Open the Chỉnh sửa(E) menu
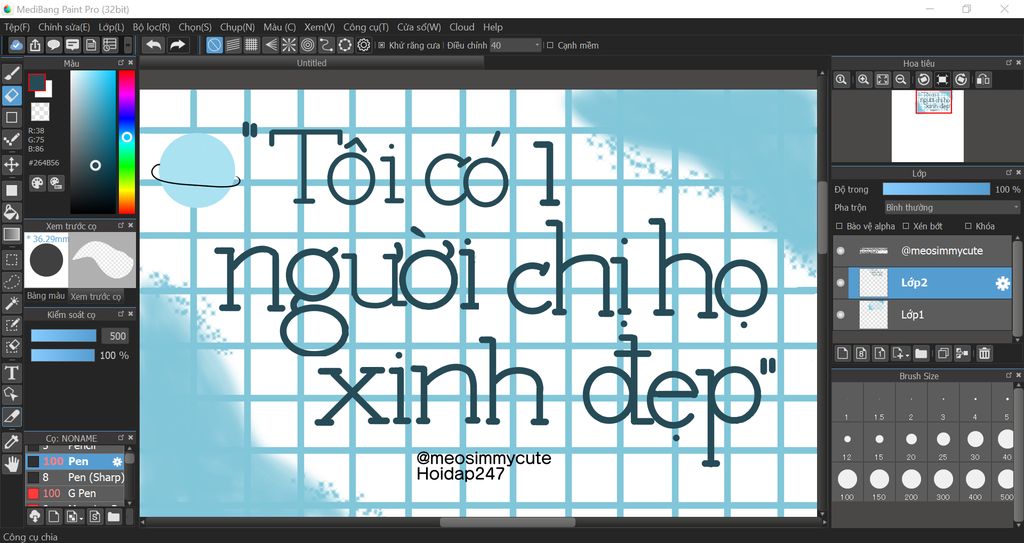This screenshot has width=1024, height=543. (x=64, y=27)
